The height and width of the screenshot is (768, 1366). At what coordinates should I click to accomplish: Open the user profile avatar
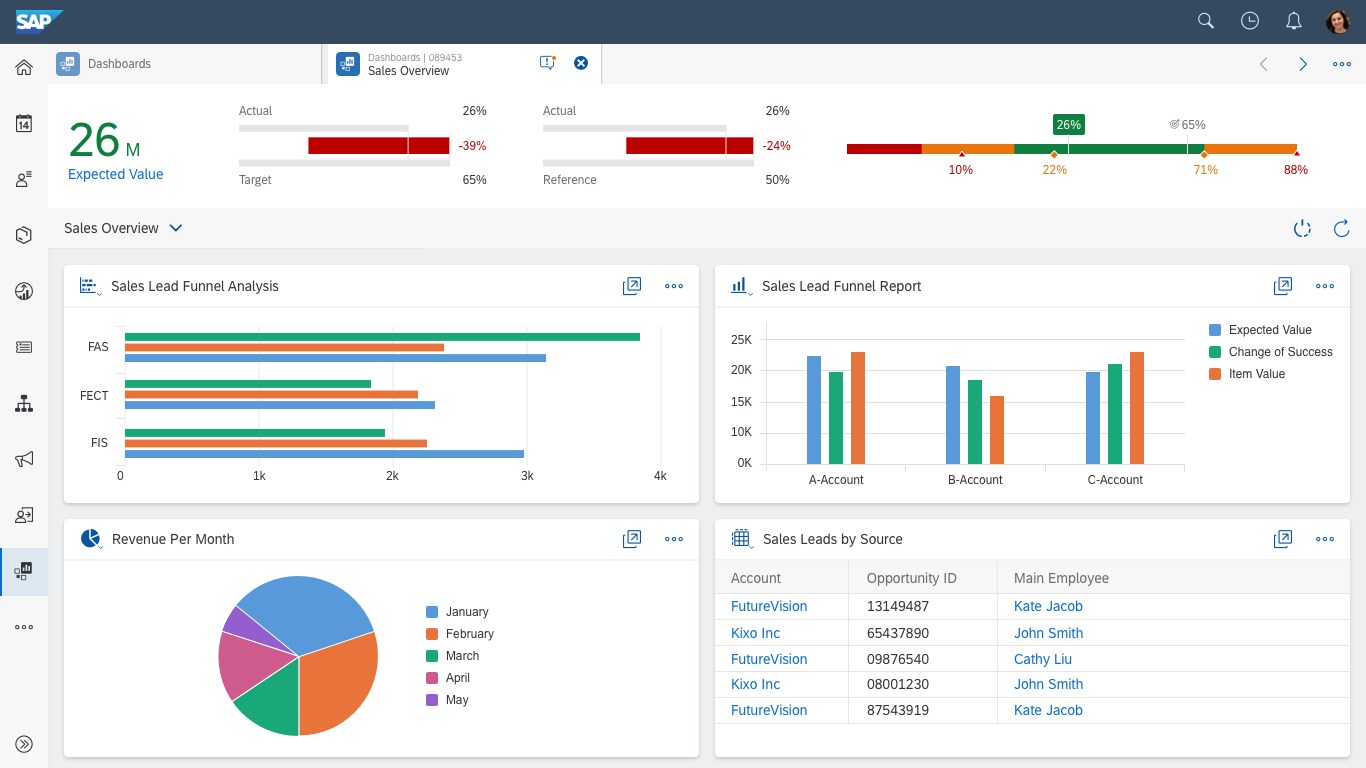click(x=1338, y=21)
